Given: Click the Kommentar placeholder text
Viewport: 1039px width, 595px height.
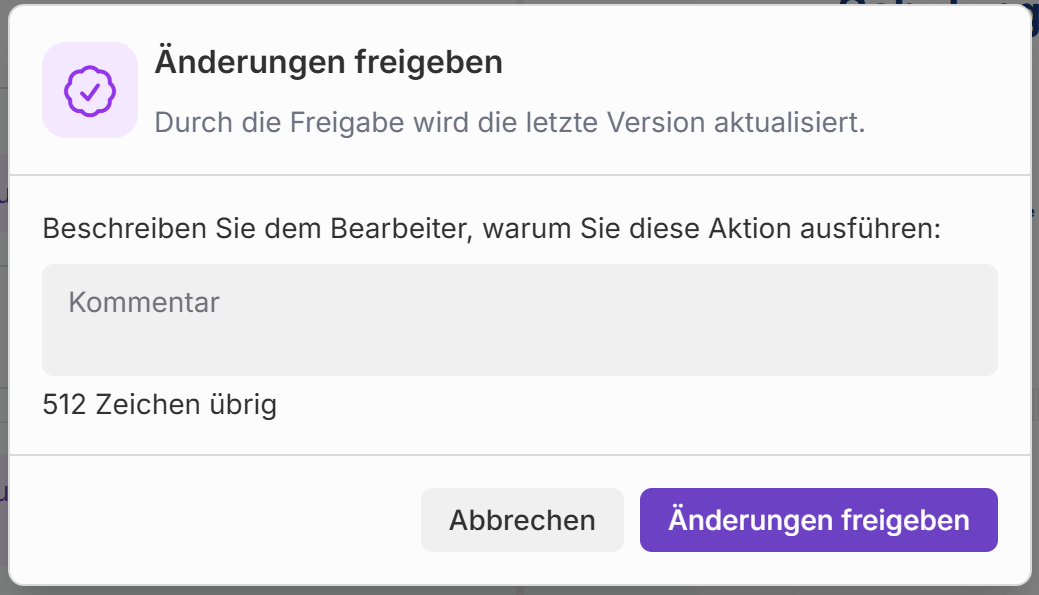Looking at the screenshot, I should [x=144, y=302].
